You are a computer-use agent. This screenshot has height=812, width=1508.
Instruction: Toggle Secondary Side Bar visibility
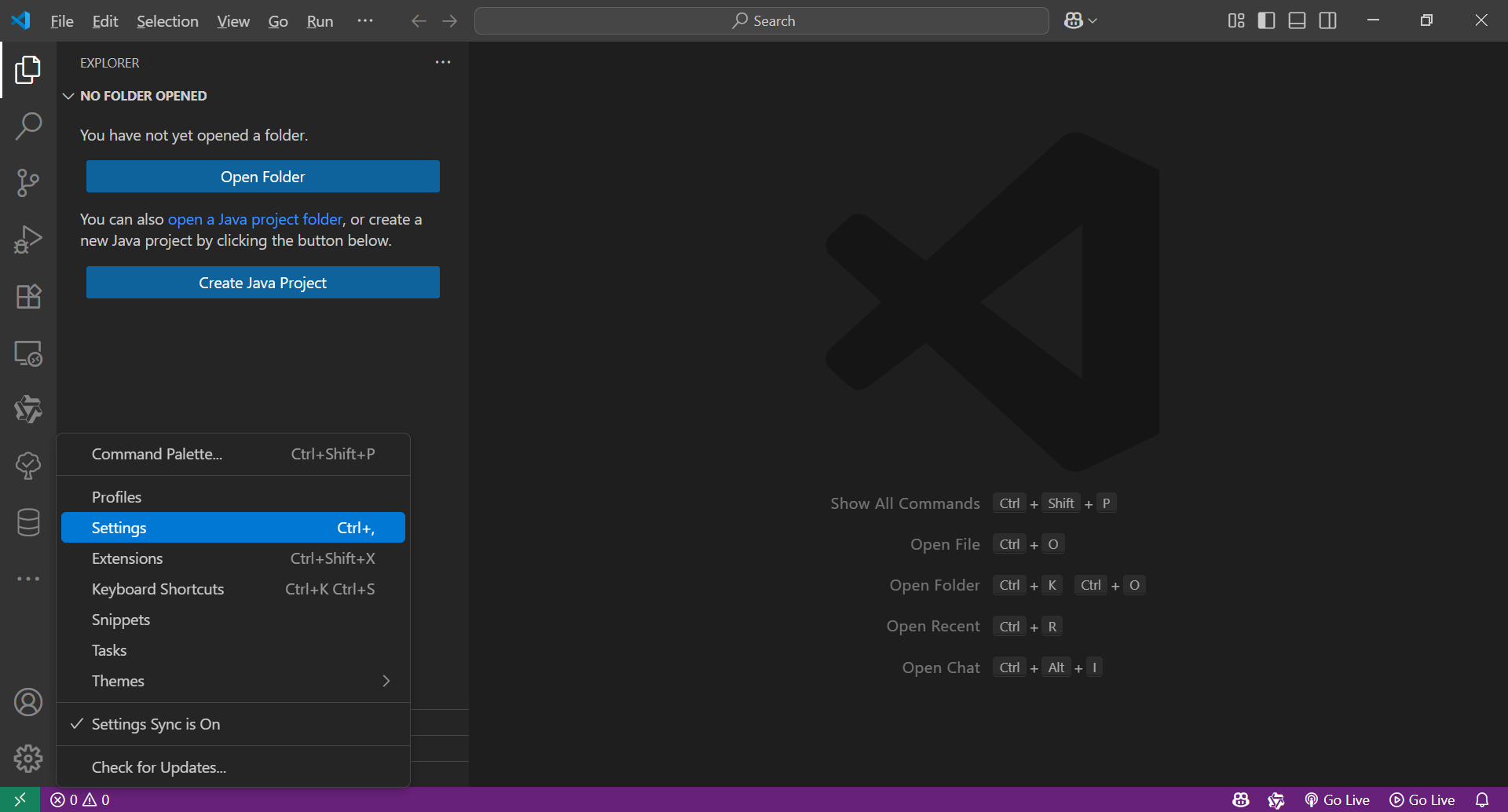click(1328, 21)
